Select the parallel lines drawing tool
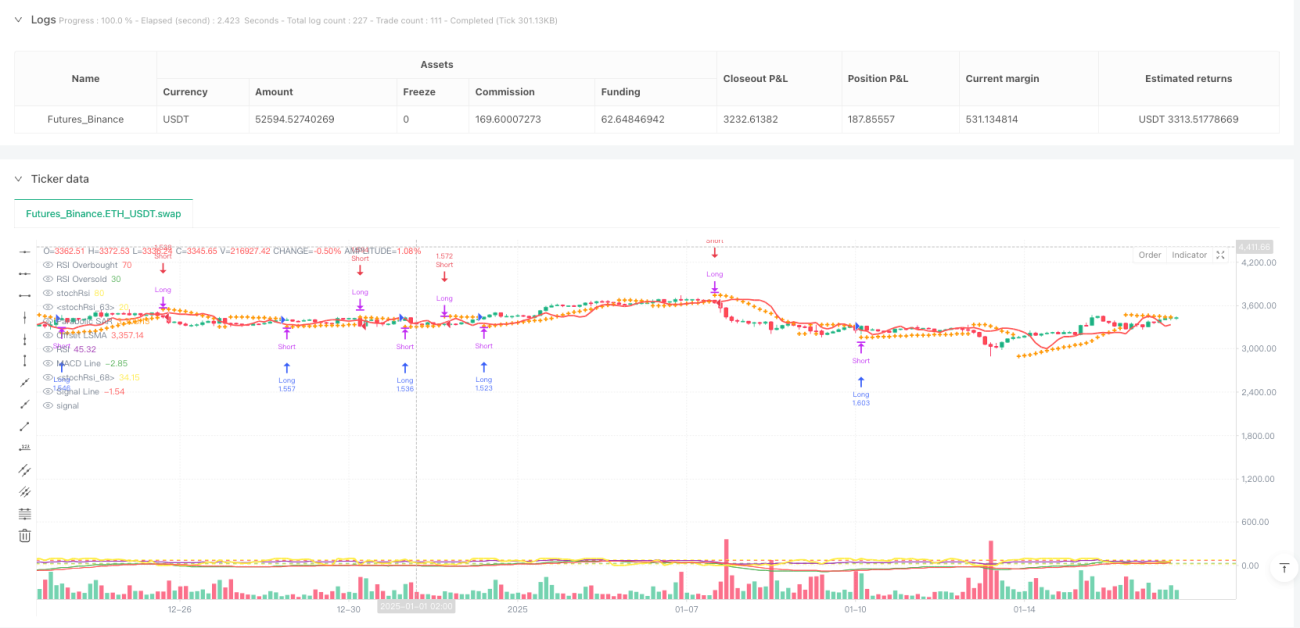Image resolution: width=1300 pixels, height=628 pixels. (x=25, y=469)
